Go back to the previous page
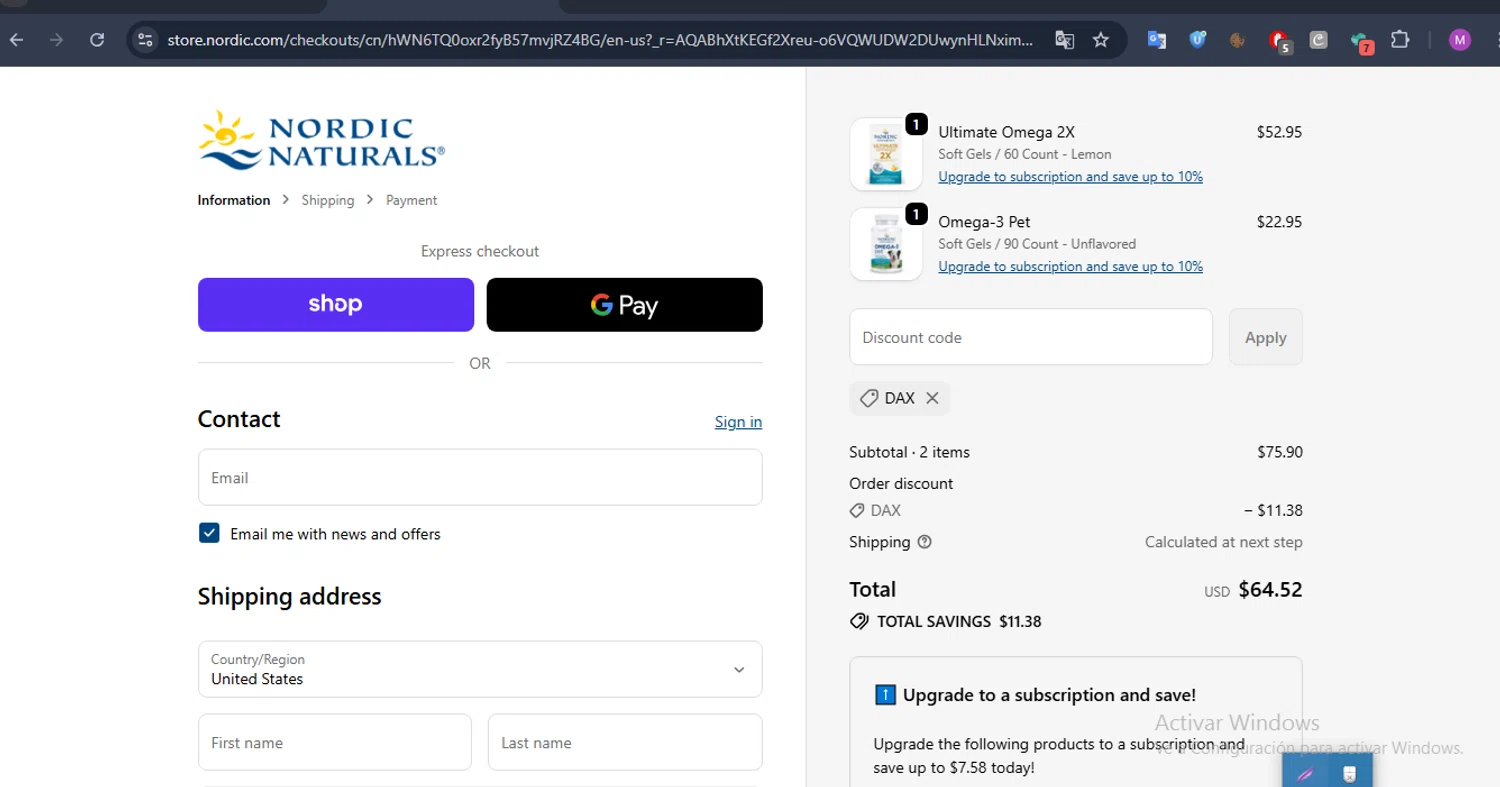1500x787 pixels. pos(16,40)
